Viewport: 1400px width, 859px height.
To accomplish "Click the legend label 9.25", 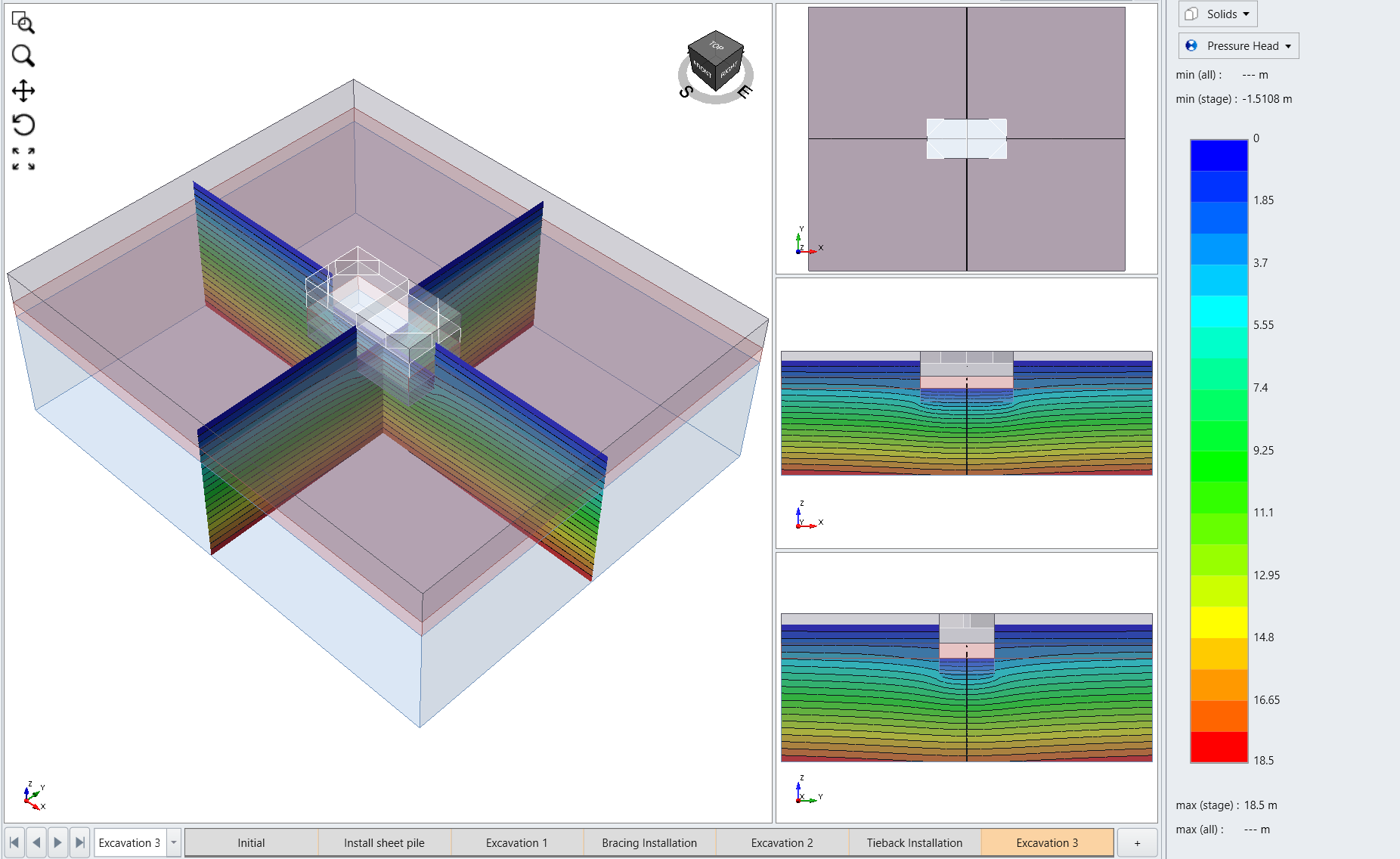I will tap(1263, 451).
